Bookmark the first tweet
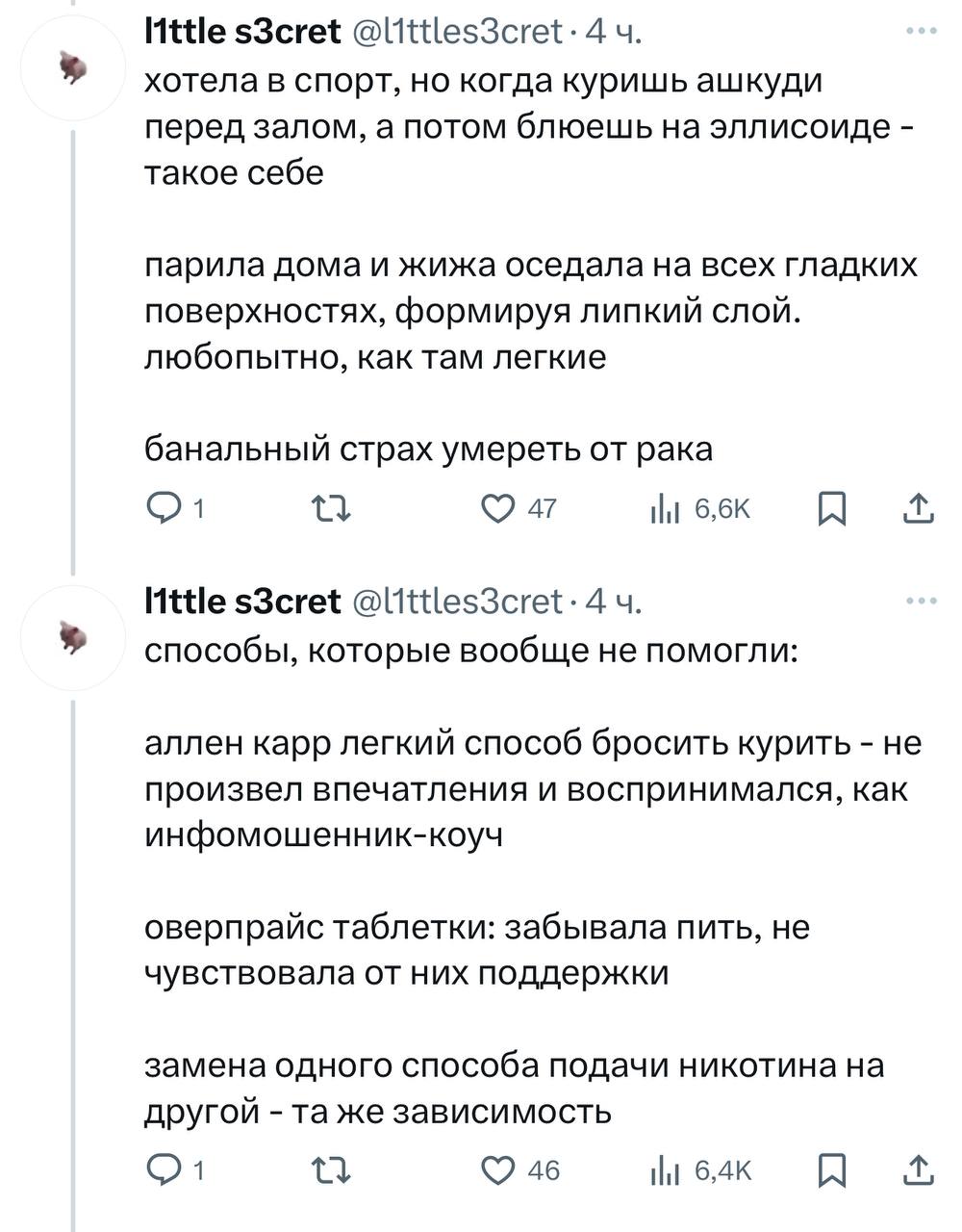Viewport: 962px width, 1232px height. click(x=831, y=507)
